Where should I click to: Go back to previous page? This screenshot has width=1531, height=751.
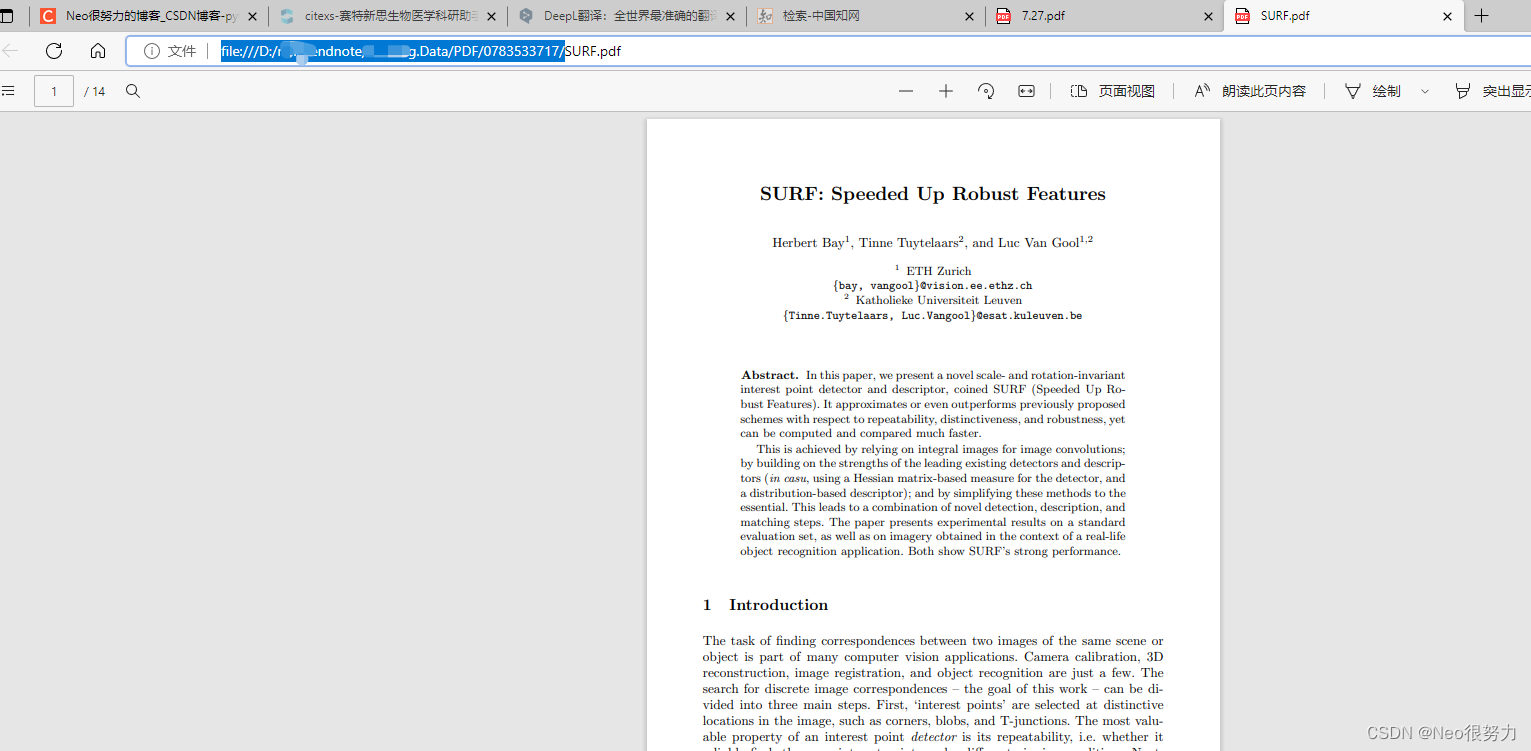pyautogui.click(x=10, y=51)
